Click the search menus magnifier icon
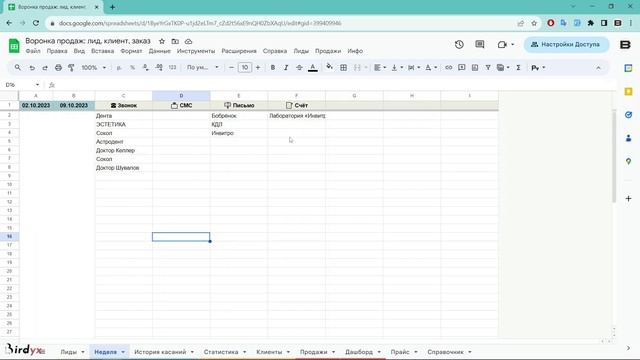640x360 pixels. [x=18, y=67]
